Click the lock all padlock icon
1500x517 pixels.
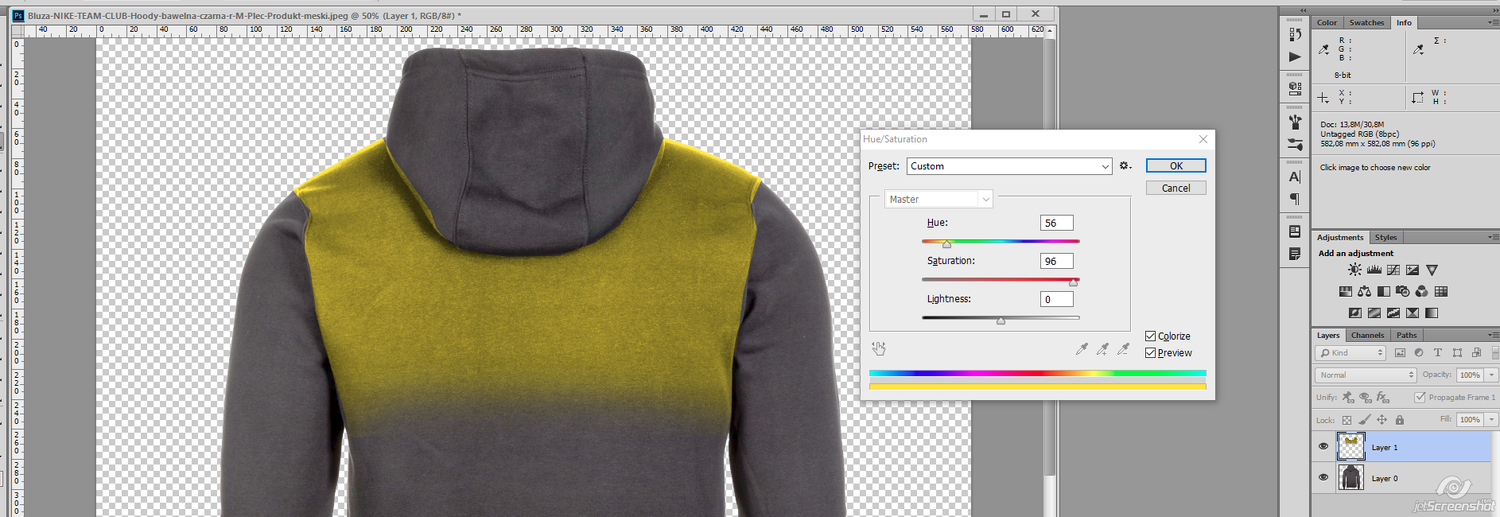click(x=1399, y=420)
